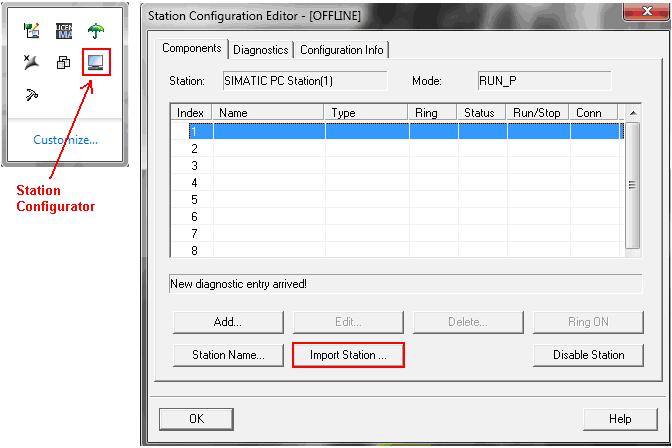Screen dimensions: 672x448
Task: Click the network computer tray icon
Action: pos(32,30)
